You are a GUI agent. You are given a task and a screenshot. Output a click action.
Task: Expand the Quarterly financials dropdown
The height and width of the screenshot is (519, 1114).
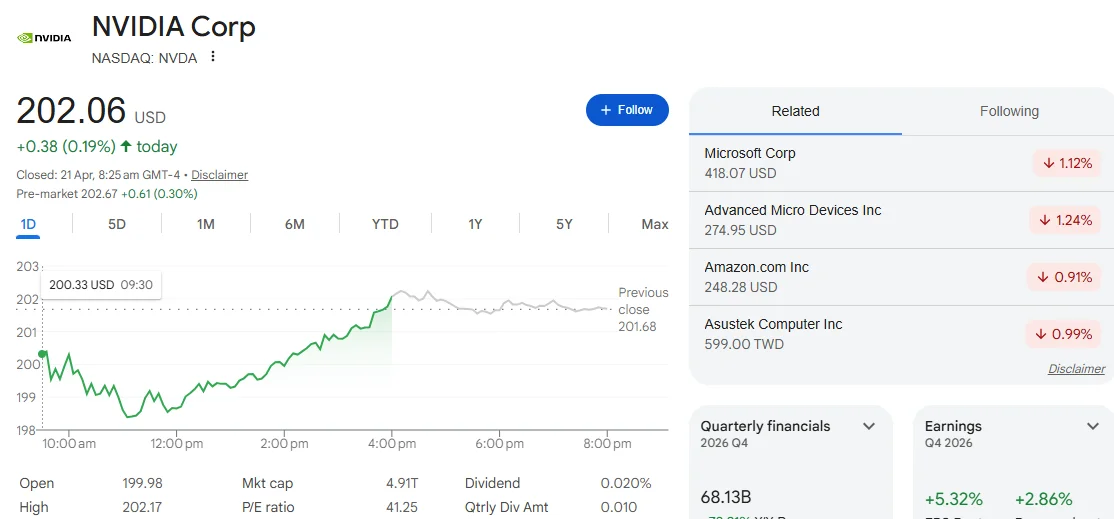click(869, 427)
